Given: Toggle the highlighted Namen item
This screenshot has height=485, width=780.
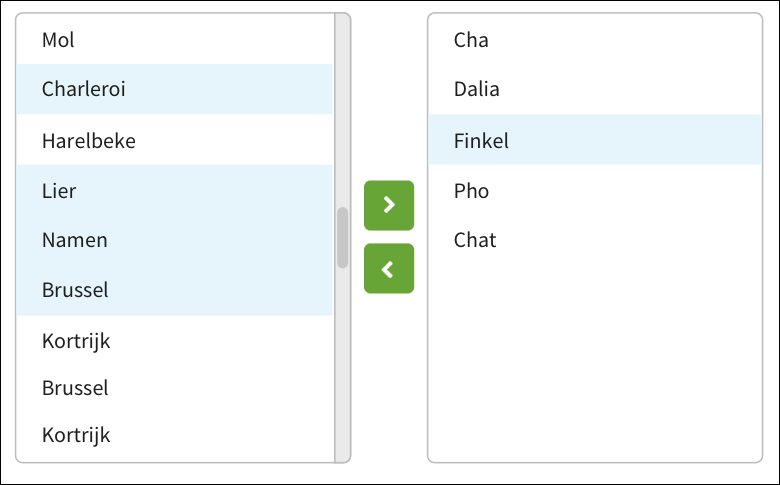Looking at the screenshot, I should [174, 240].
